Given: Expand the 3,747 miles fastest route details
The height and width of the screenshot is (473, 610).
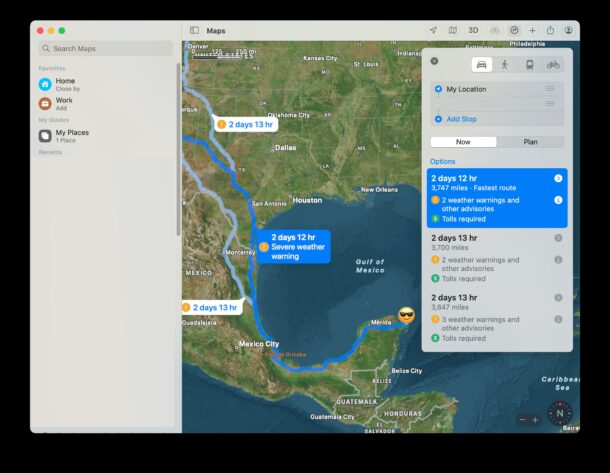Looking at the screenshot, I should click(558, 178).
